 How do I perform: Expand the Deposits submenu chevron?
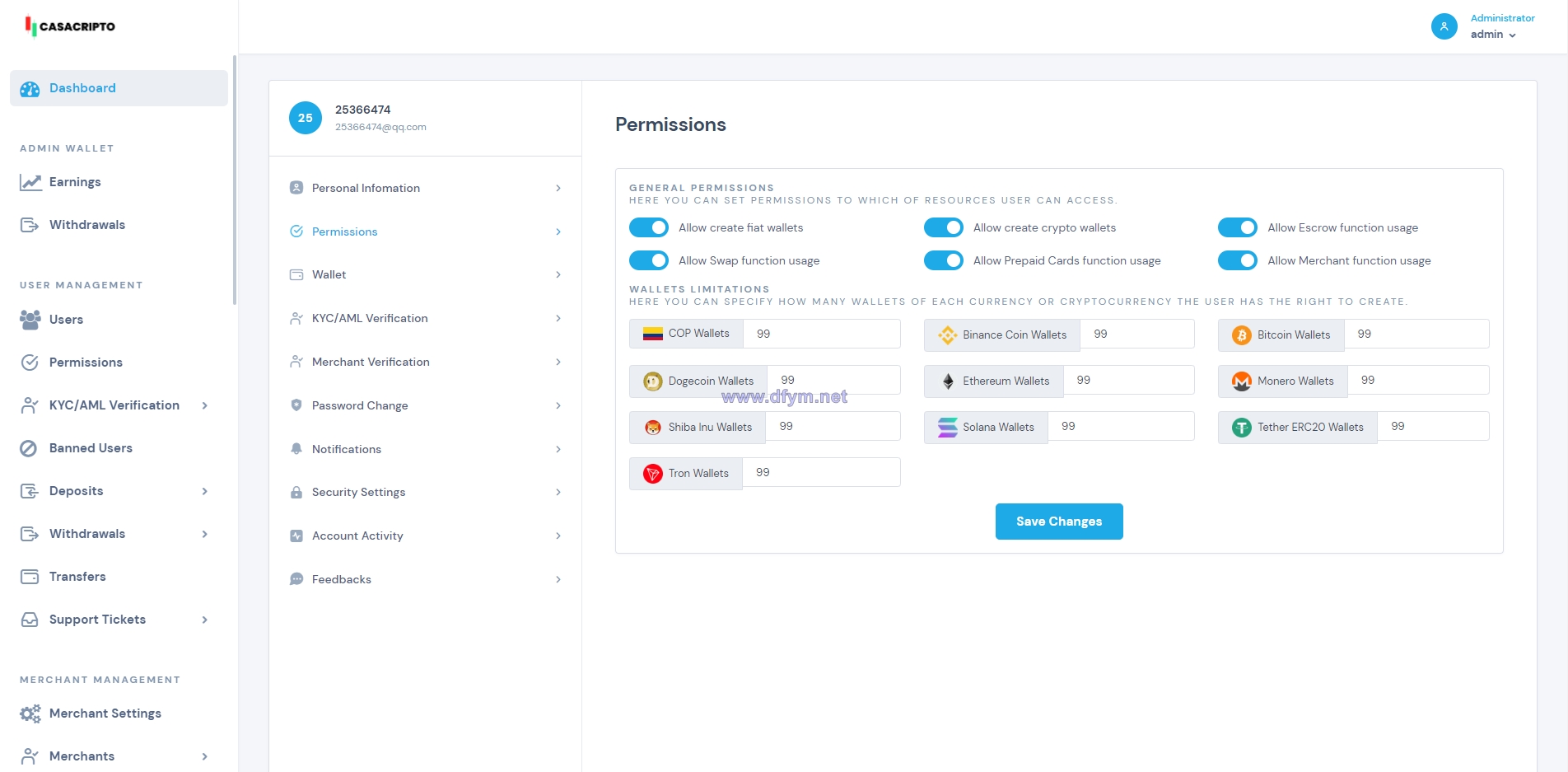(x=205, y=491)
